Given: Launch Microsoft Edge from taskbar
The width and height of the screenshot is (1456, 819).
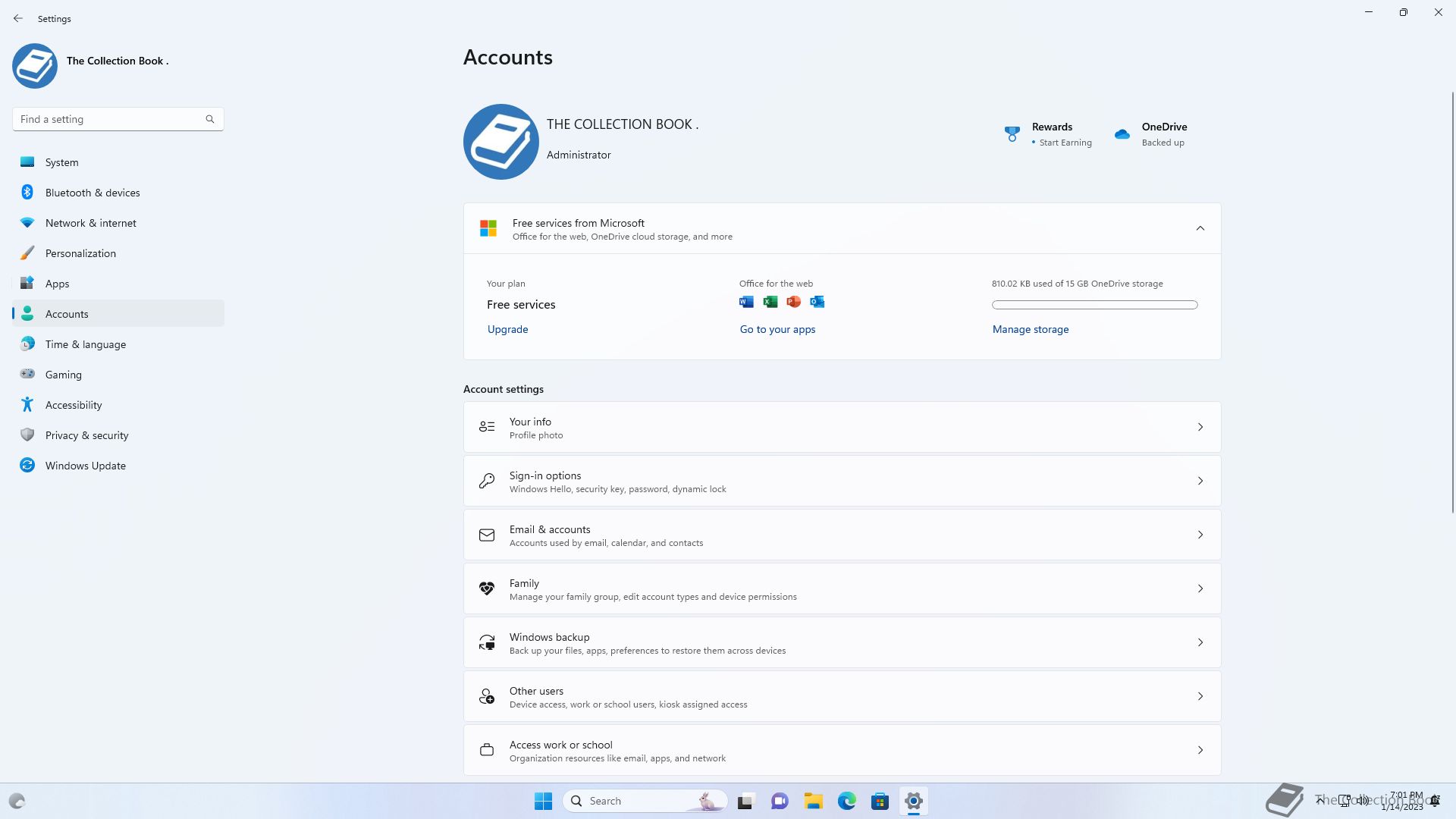Looking at the screenshot, I should tap(846, 801).
